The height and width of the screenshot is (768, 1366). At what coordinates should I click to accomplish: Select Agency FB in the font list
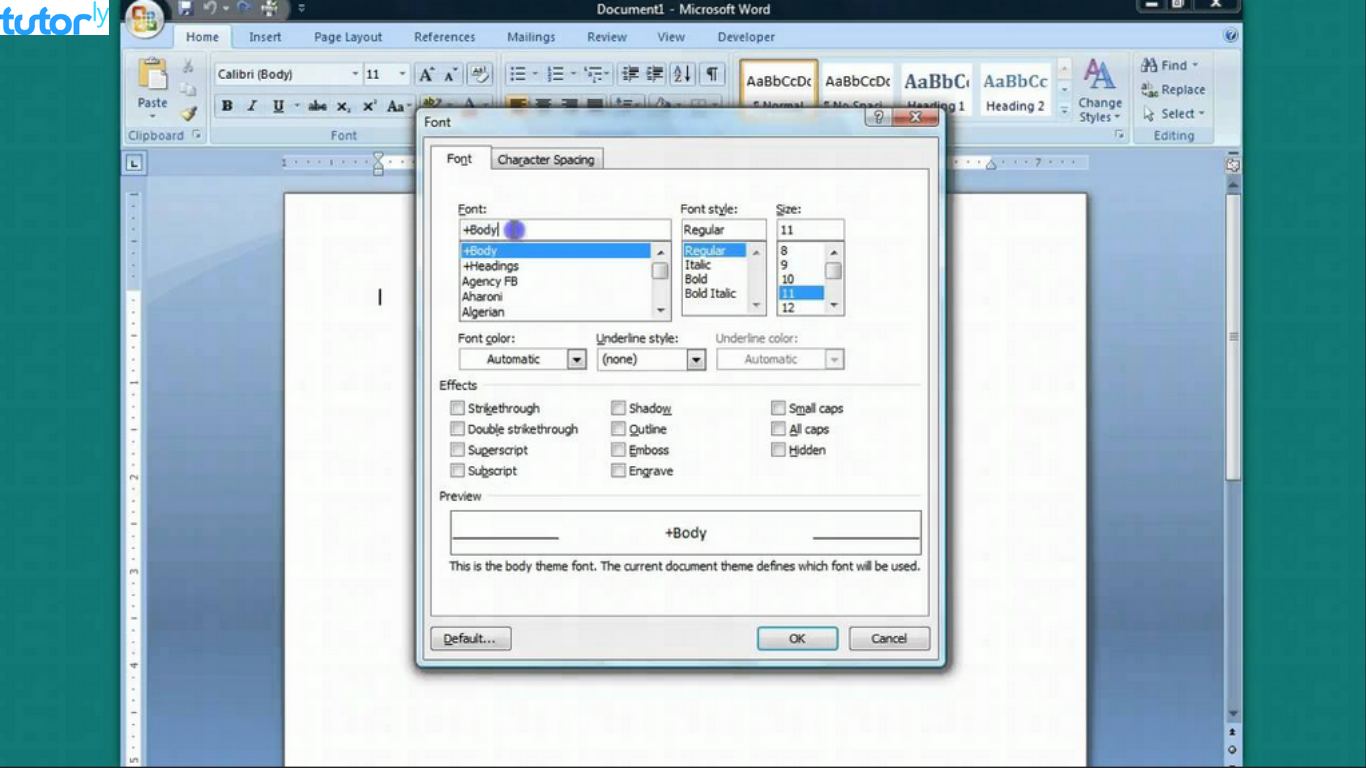pyautogui.click(x=490, y=282)
